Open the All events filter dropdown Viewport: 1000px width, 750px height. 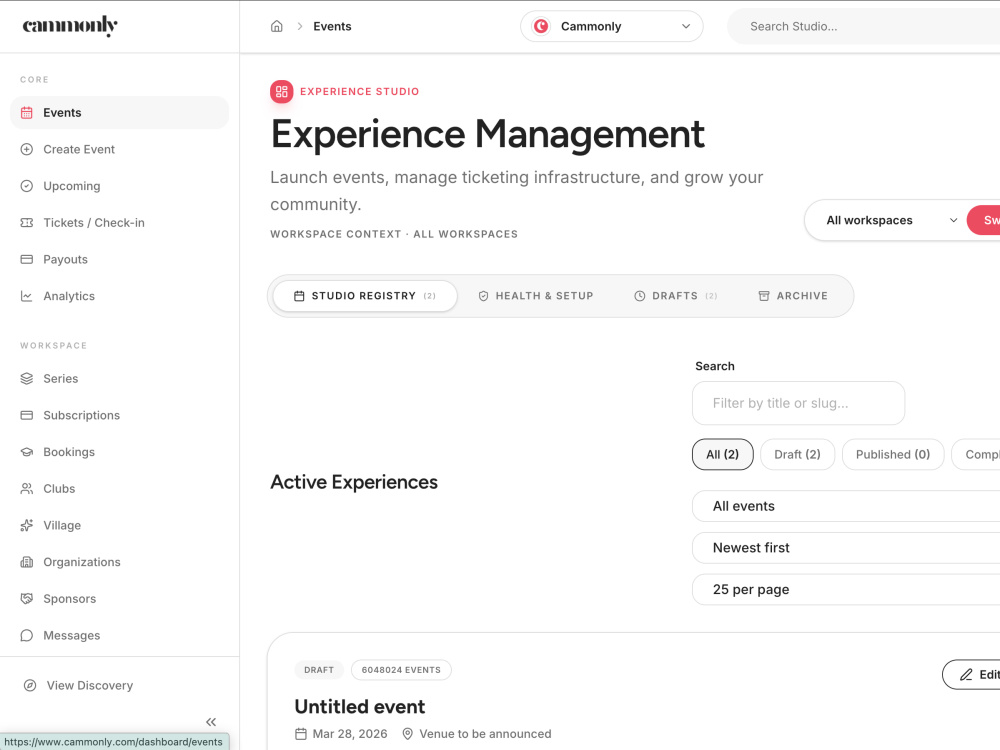(846, 506)
